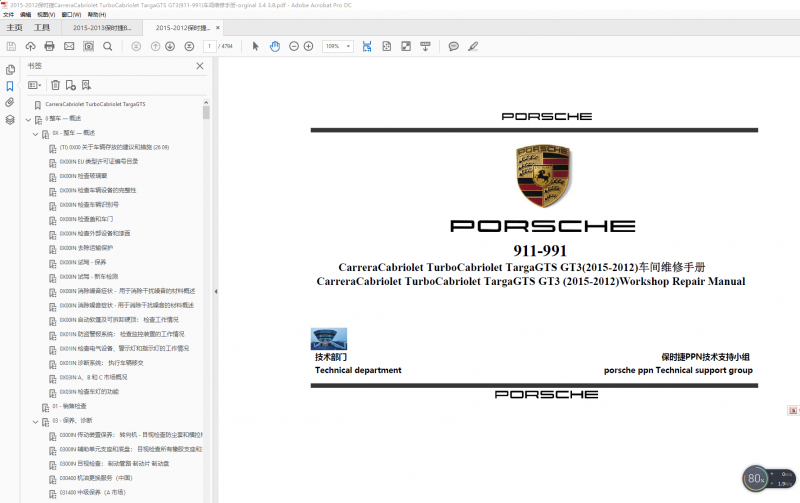Zoom in with plus button
Image resolution: width=800 pixels, height=503 pixels.
point(309,46)
